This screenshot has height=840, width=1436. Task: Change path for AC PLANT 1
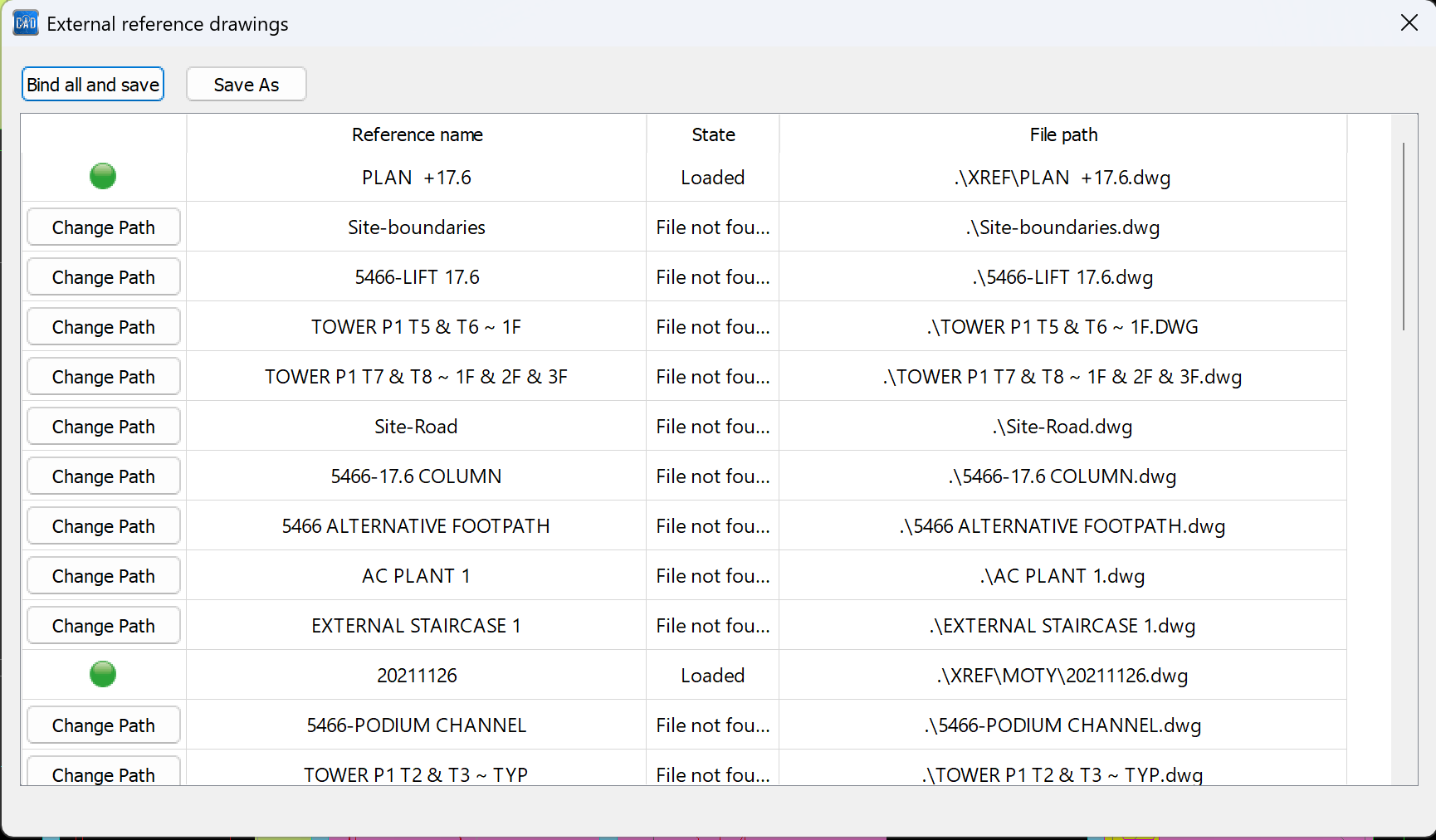click(104, 576)
